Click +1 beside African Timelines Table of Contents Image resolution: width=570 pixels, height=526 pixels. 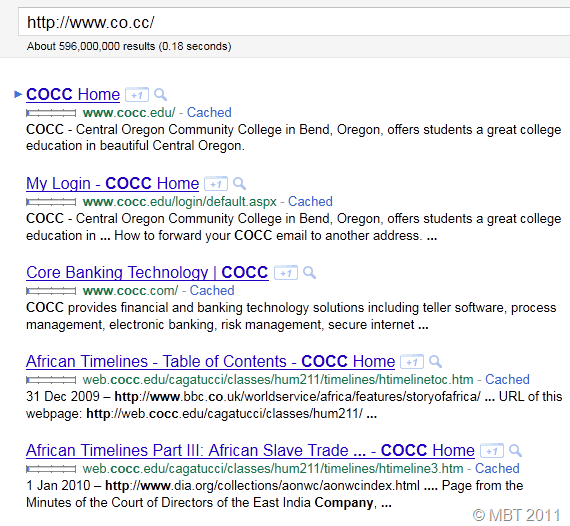(x=412, y=362)
